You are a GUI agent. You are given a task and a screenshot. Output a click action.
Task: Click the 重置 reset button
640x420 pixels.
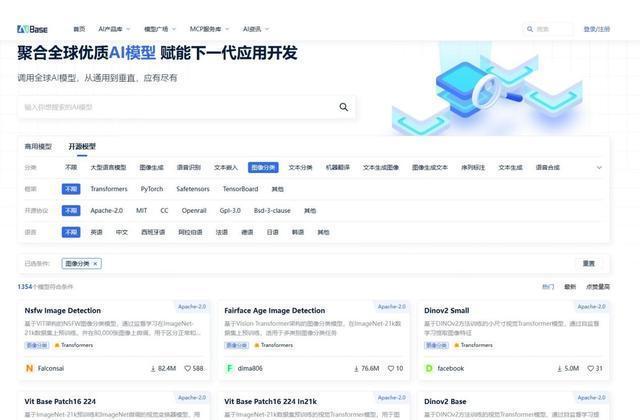click(x=589, y=264)
